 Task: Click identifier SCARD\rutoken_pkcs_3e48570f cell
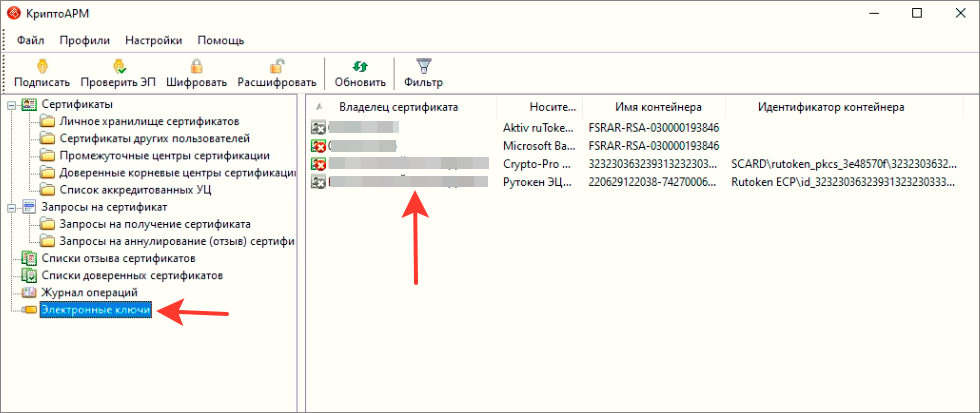tap(843, 164)
